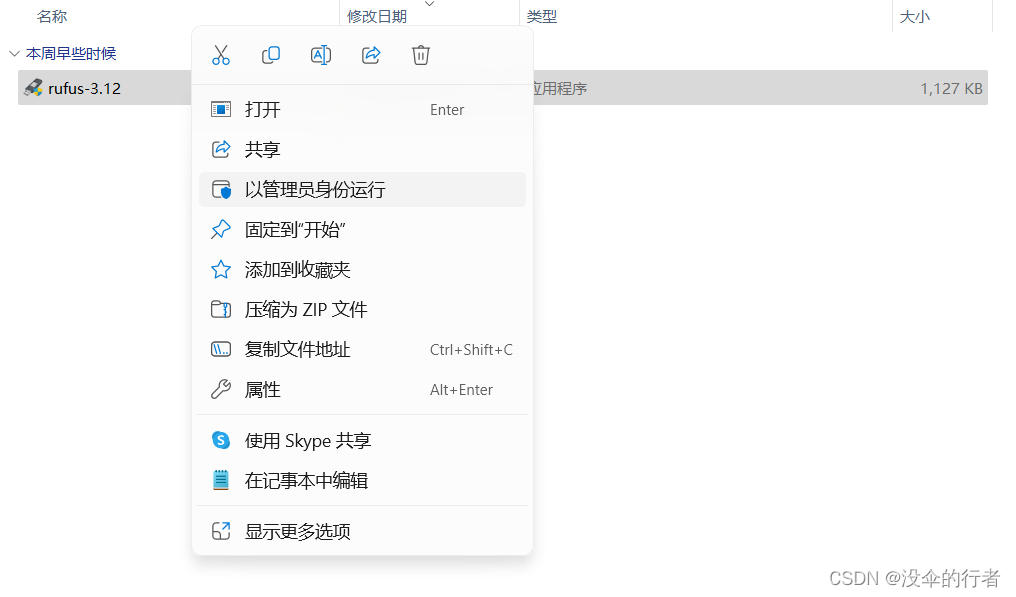Sort by 修改日期 column header
Image resolution: width=1016 pixels, height=597 pixels.
click(x=377, y=16)
